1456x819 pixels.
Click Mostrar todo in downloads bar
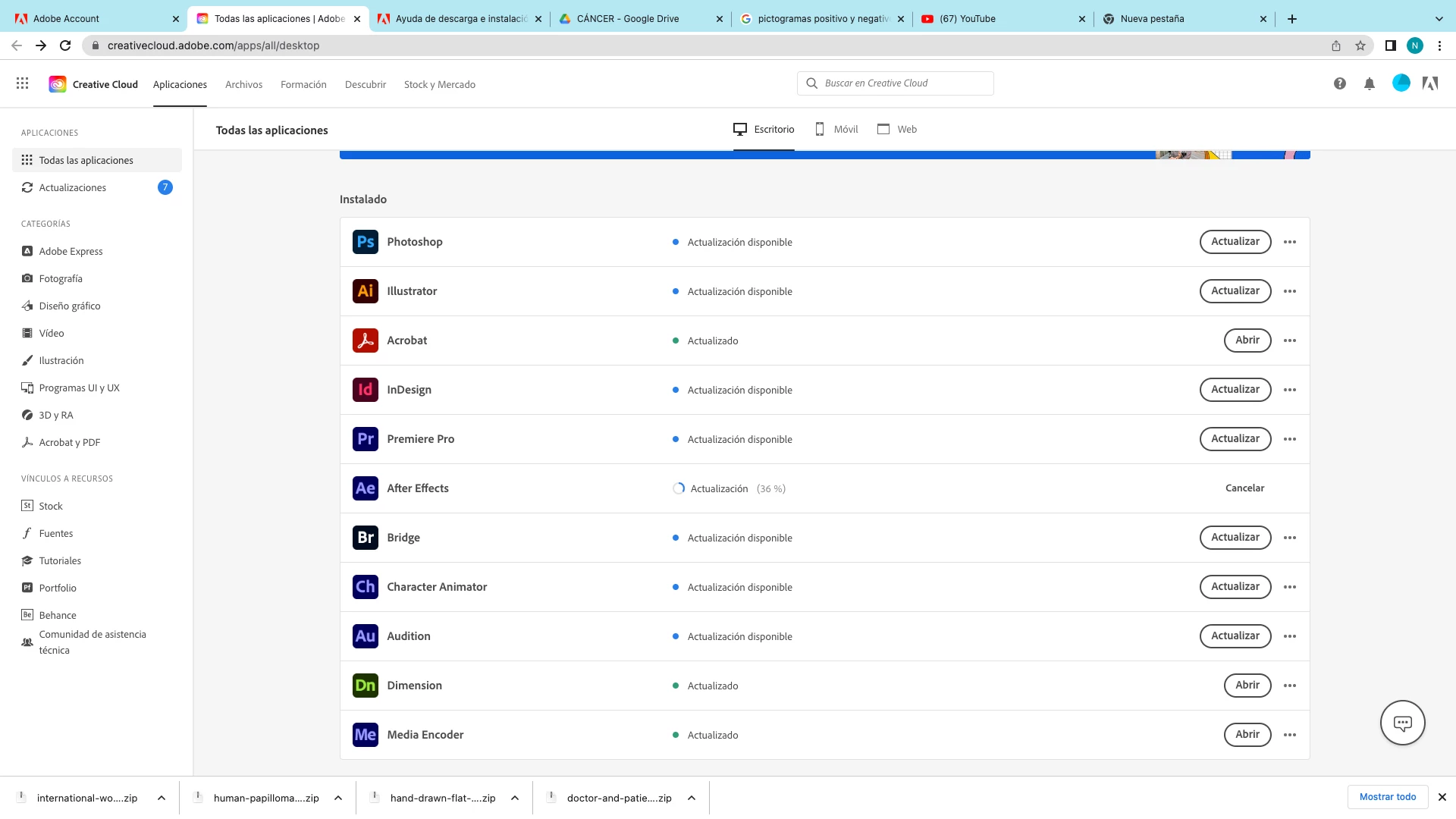click(1387, 797)
